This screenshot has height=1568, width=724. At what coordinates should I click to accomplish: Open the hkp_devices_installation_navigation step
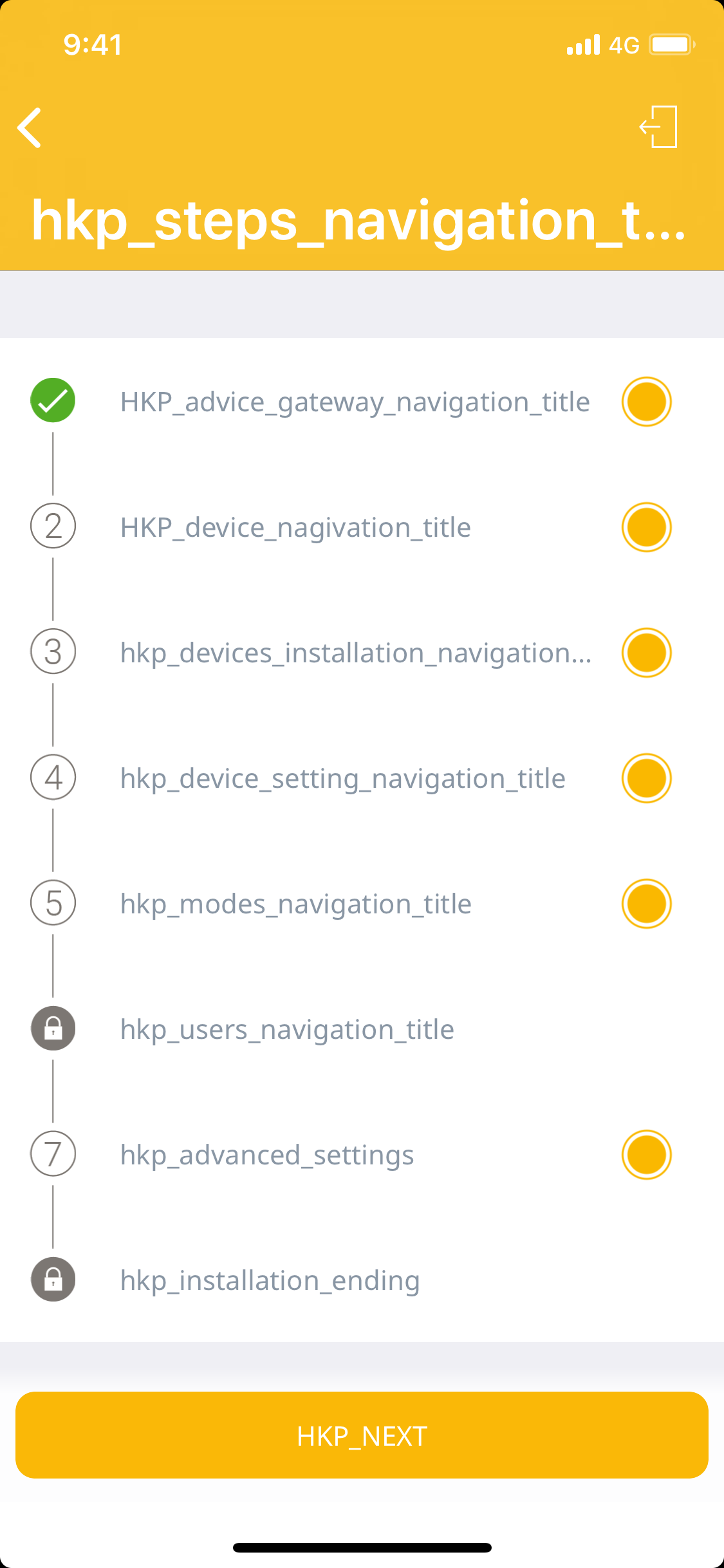tap(355, 653)
